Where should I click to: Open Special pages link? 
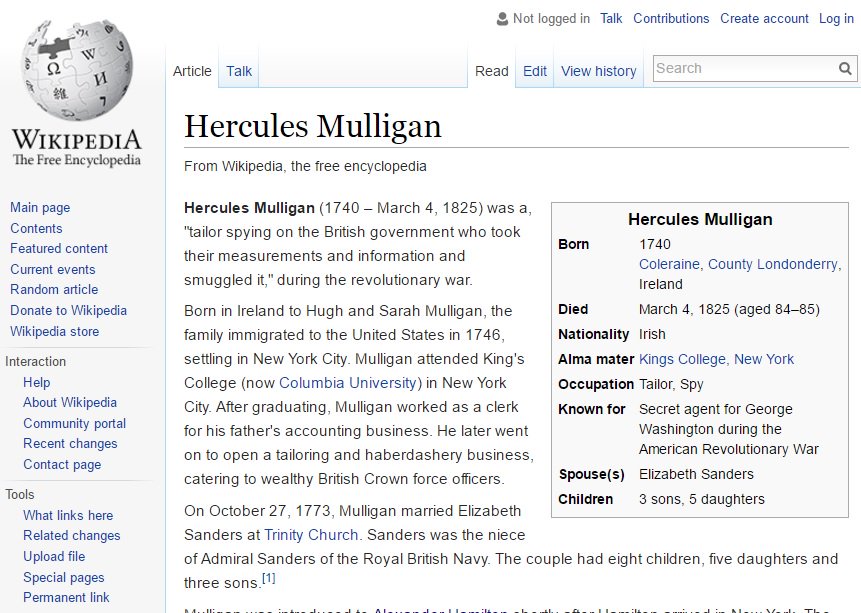tap(64, 577)
